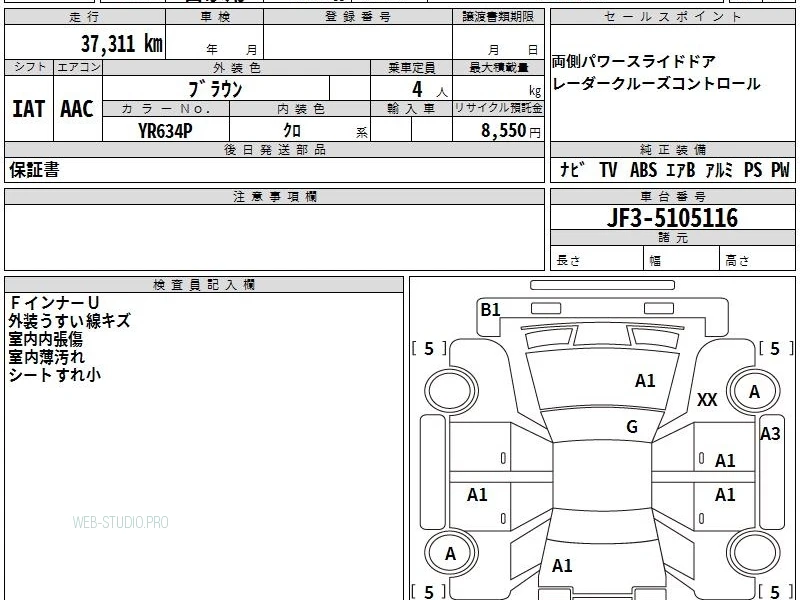
Task: Select the カラーNo. header
Action: [166, 109]
